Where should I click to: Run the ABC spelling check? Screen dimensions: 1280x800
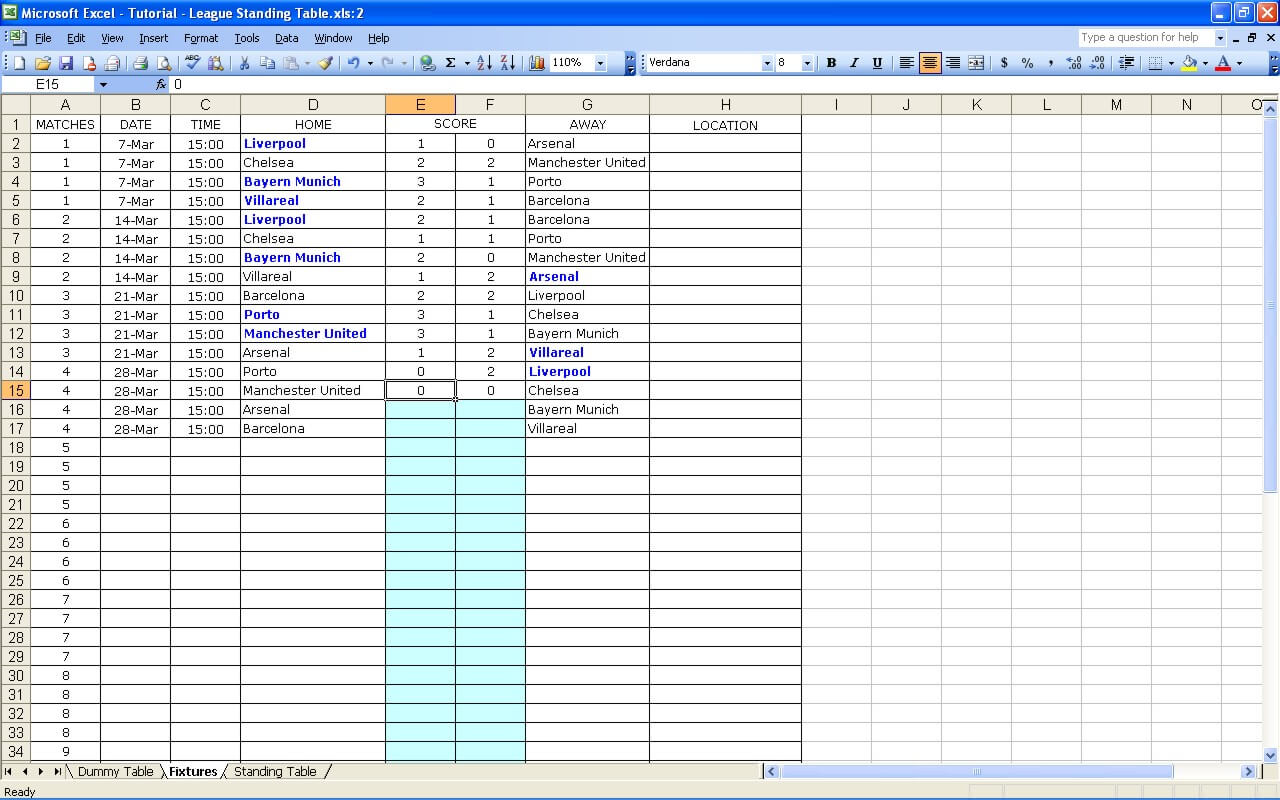pos(193,63)
